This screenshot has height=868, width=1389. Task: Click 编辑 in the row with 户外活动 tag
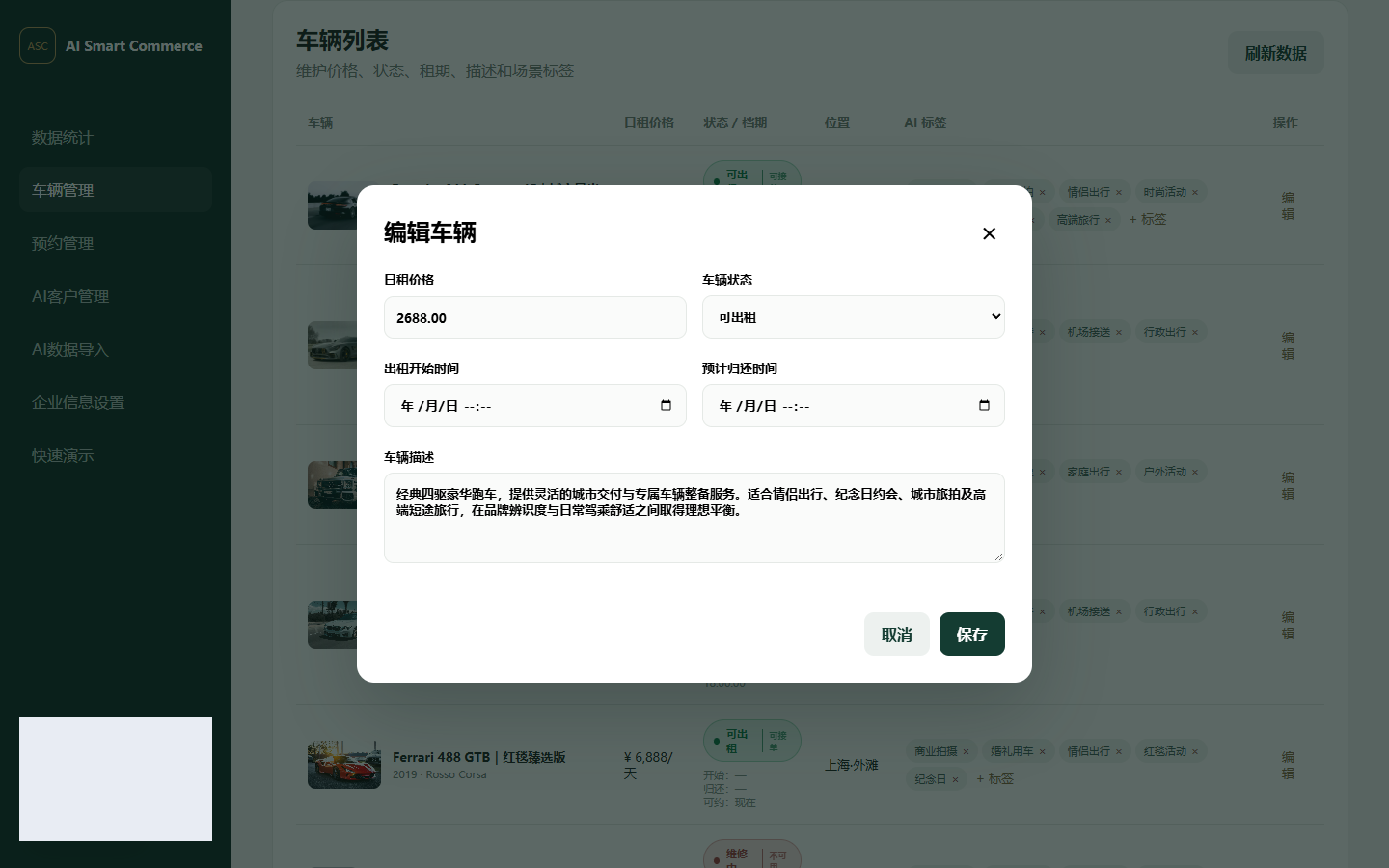1288,485
